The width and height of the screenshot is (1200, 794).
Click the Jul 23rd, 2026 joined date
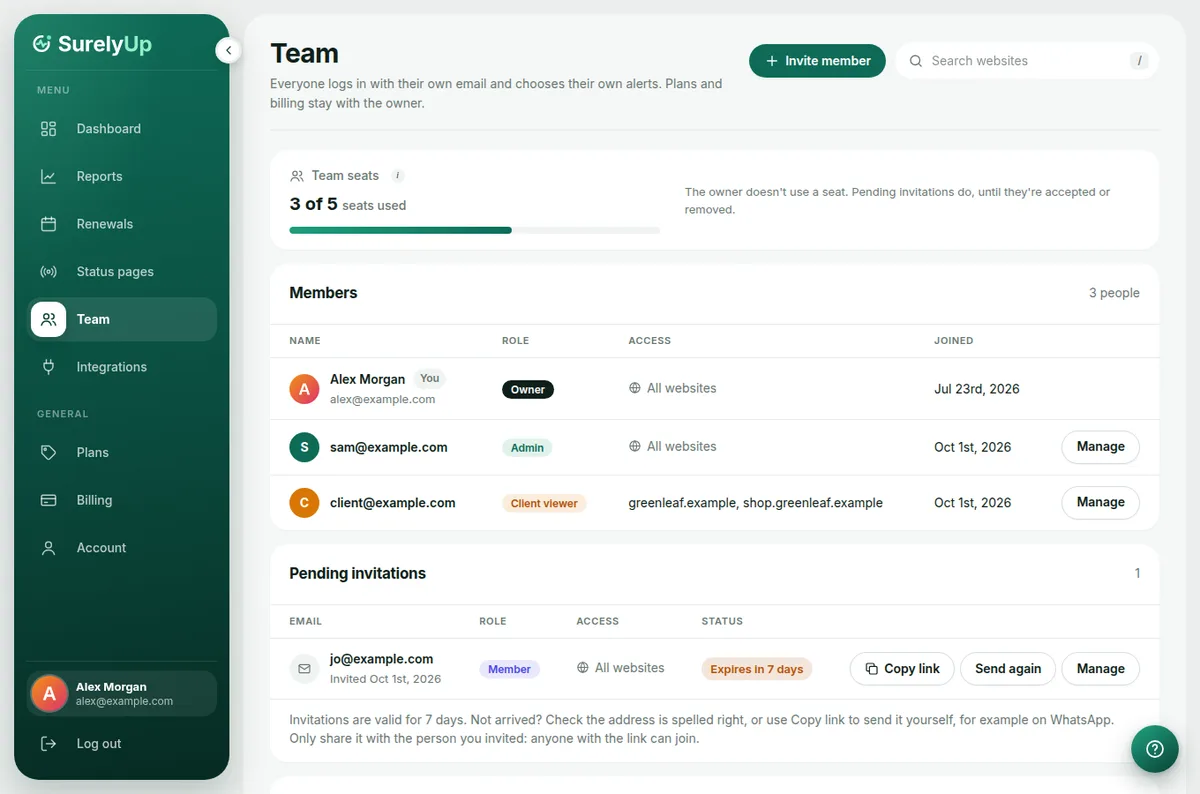coord(977,389)
